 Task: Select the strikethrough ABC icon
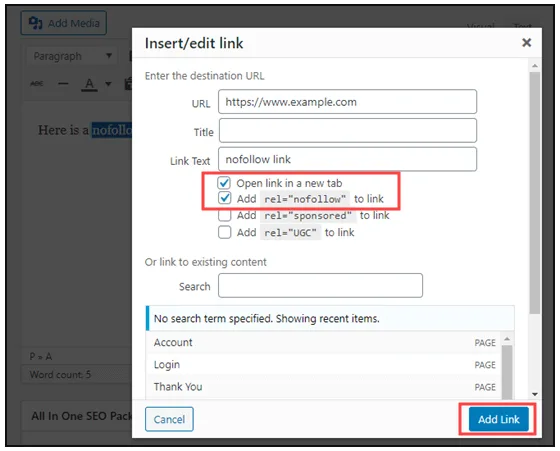pos(37,84)
